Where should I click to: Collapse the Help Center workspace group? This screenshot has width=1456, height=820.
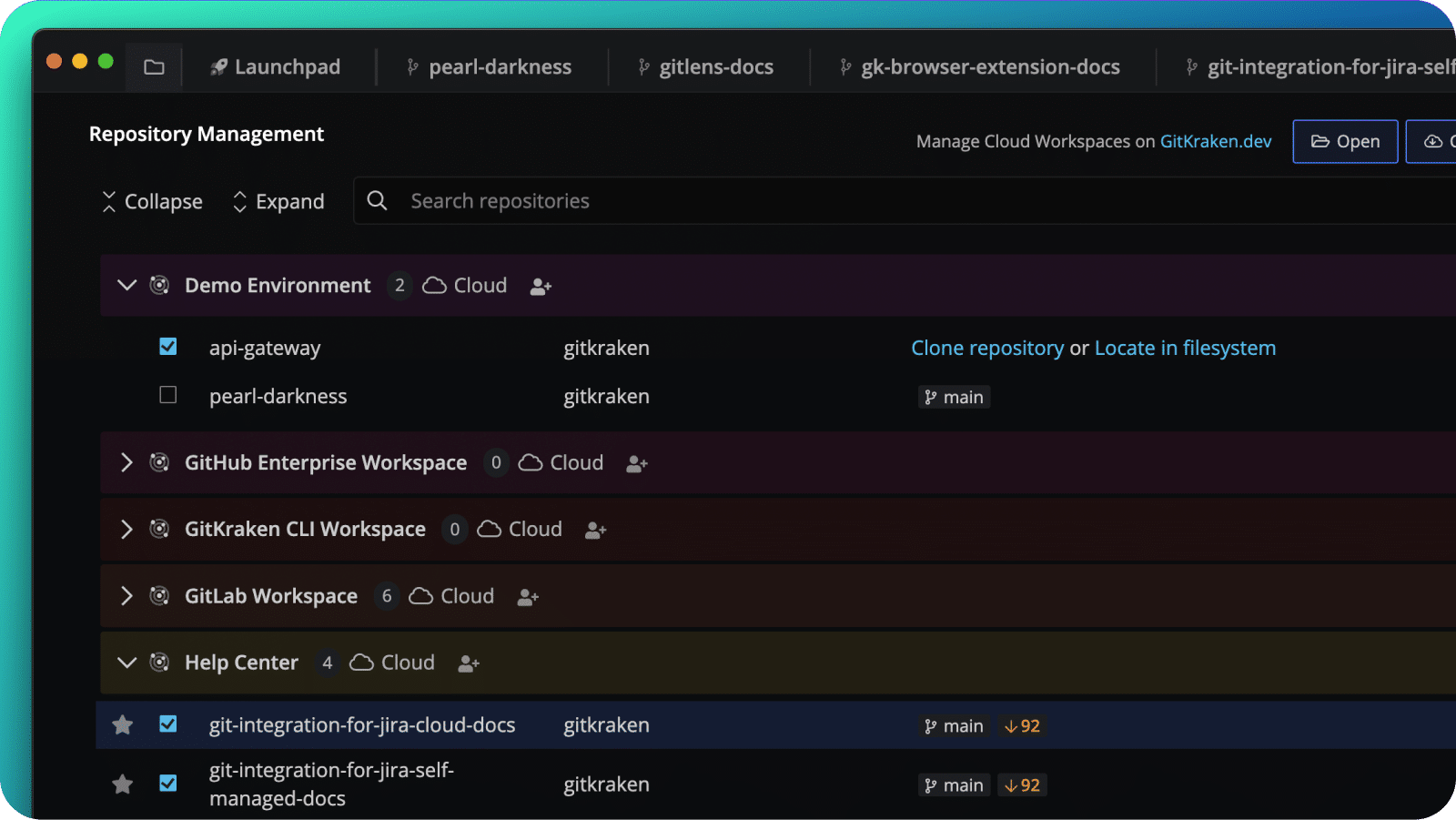tap(126, 663)
